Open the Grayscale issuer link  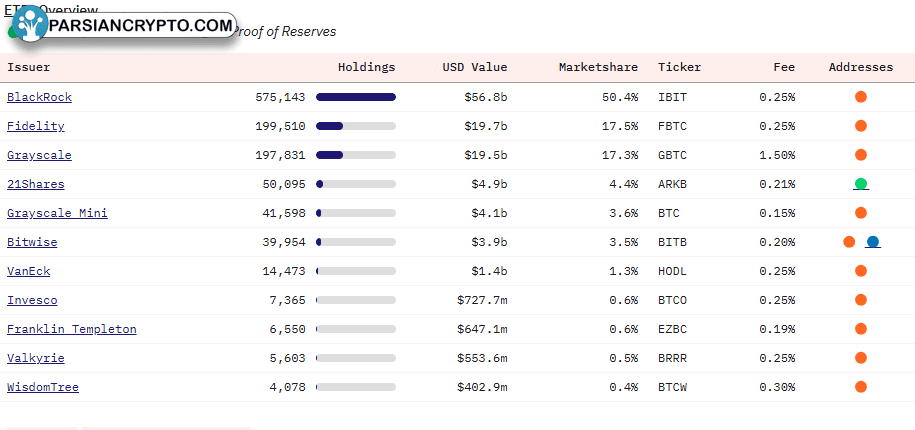[x=39, y=155]
